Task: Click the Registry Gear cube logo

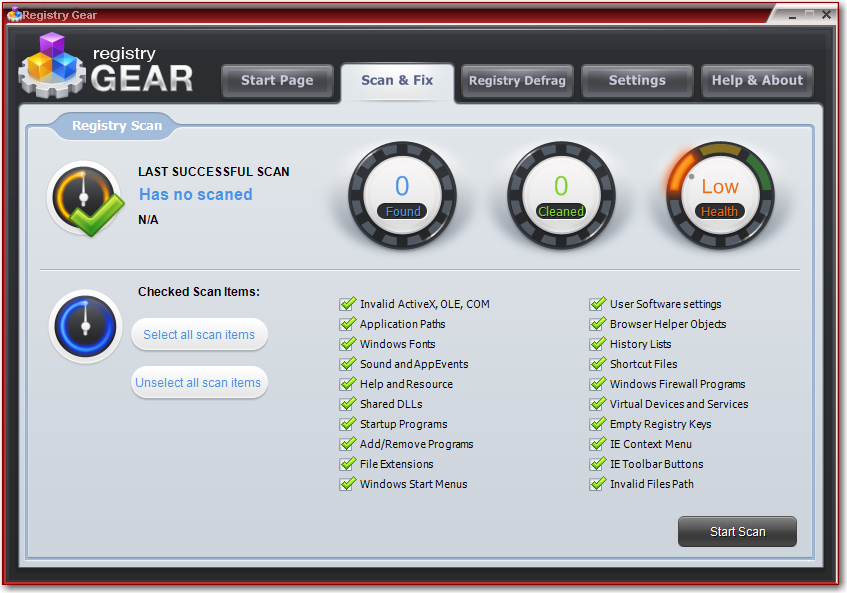Action: tap(52, 66)
